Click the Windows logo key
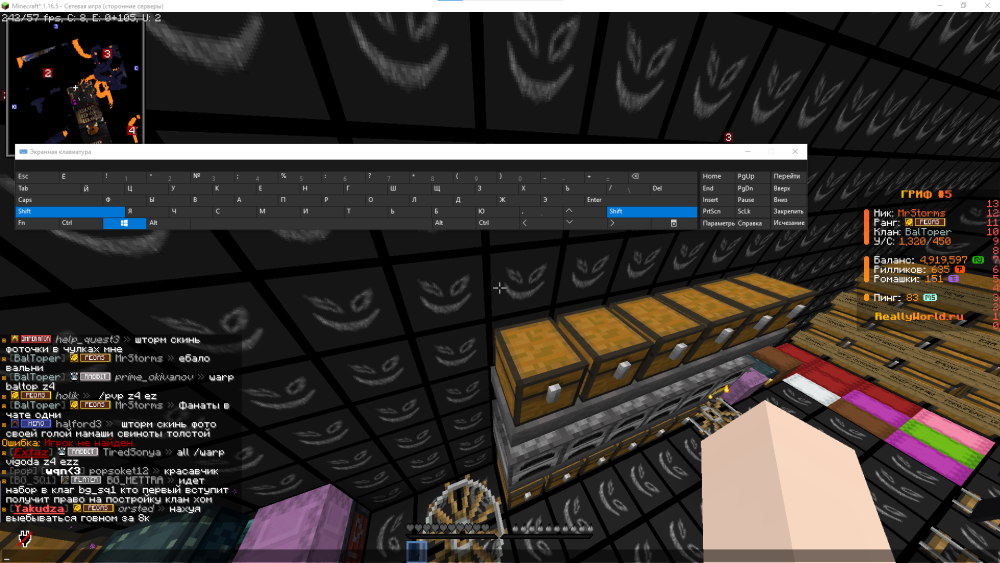 [x=124, y=223]
